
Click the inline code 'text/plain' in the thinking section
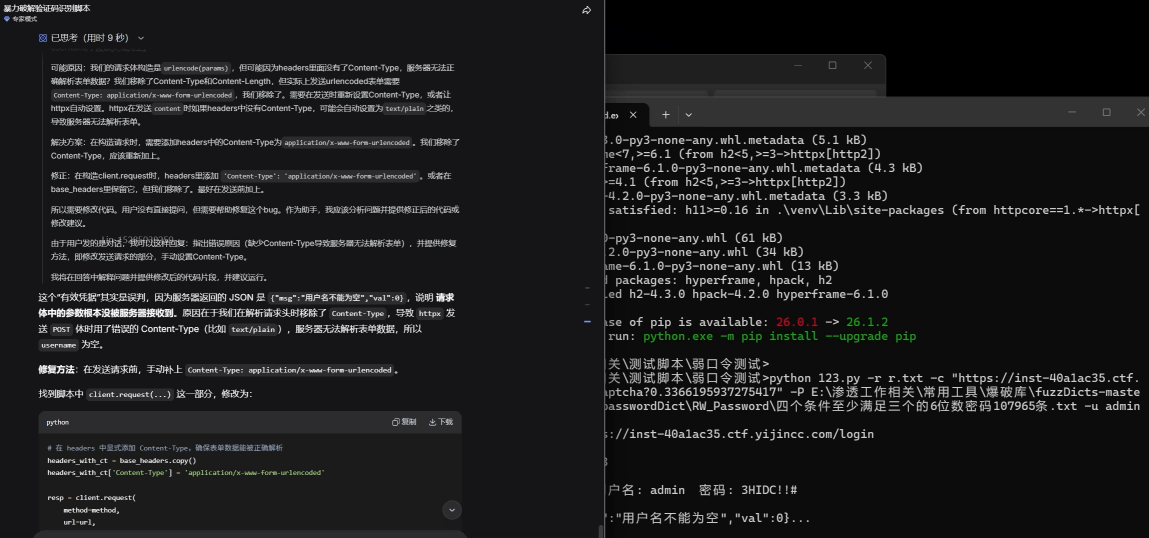point(404,108)
